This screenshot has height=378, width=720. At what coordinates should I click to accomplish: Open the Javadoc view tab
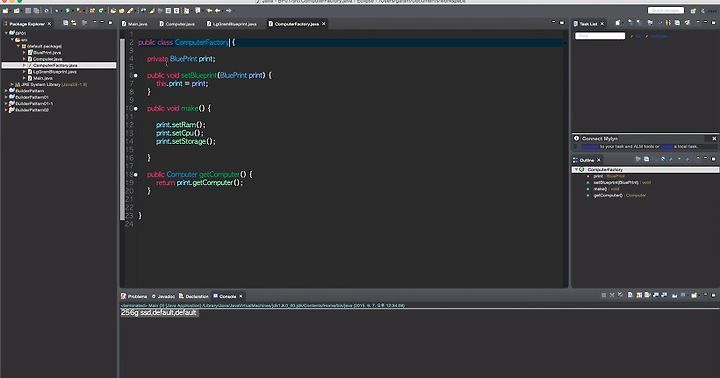click(x=163, y=297)
